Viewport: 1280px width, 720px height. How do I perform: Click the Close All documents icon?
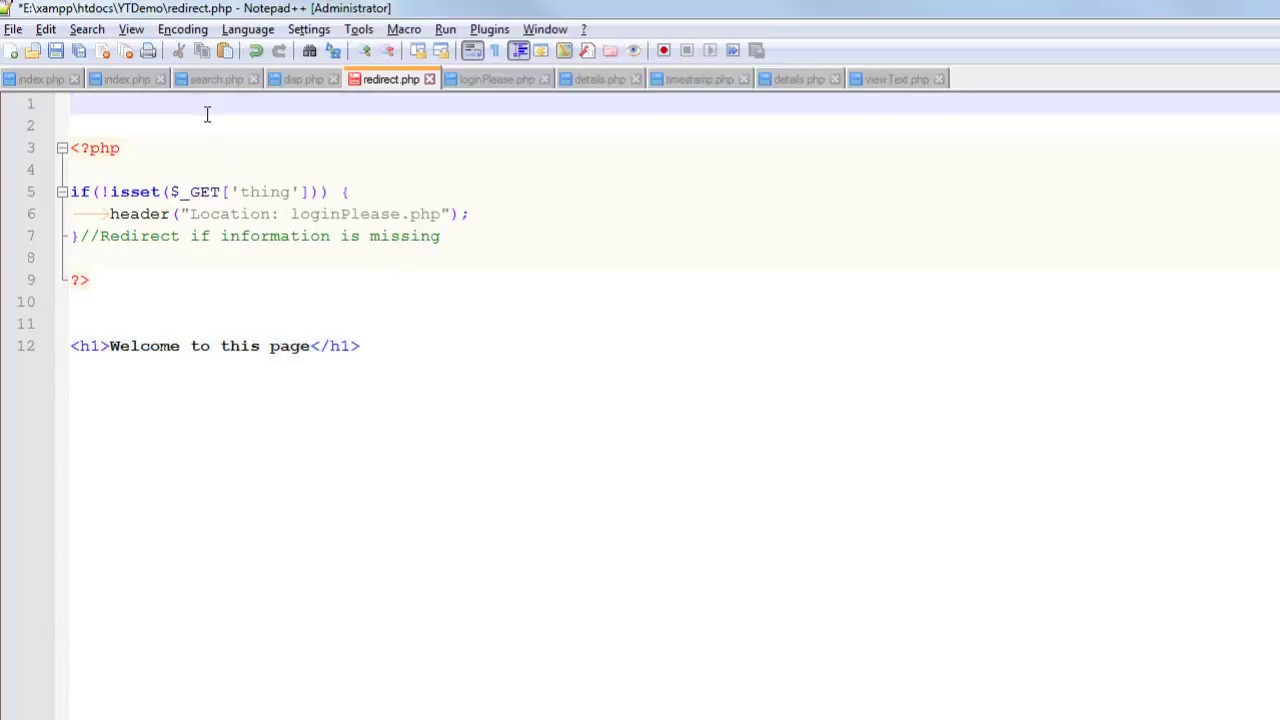[125, 51]
